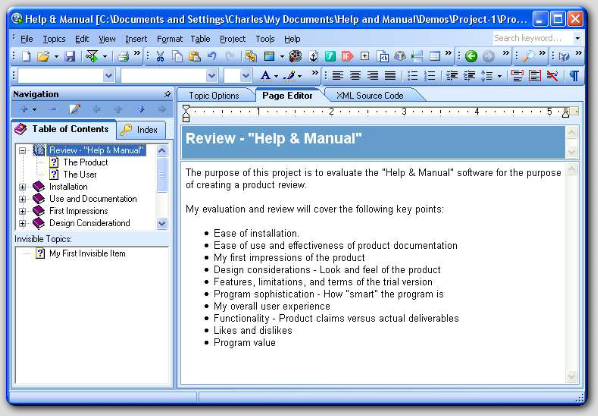Screen dimensions: 598x416
Task: Cut selection with the scissors icon
Action: pos(160,56)
